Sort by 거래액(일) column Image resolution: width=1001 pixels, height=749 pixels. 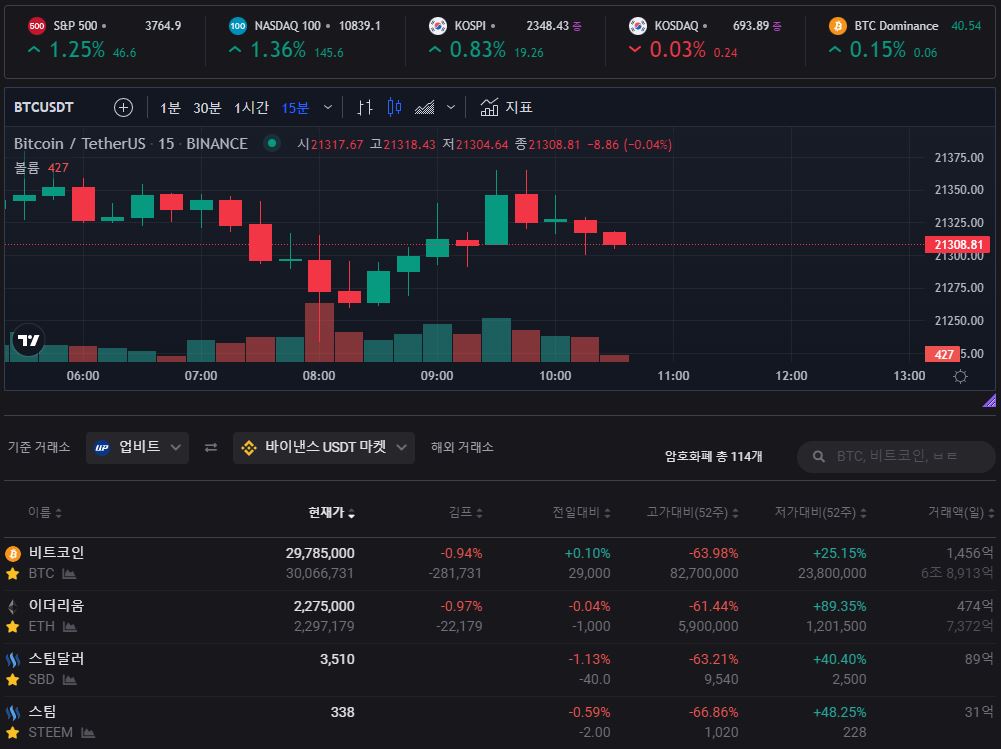(961, 512)
